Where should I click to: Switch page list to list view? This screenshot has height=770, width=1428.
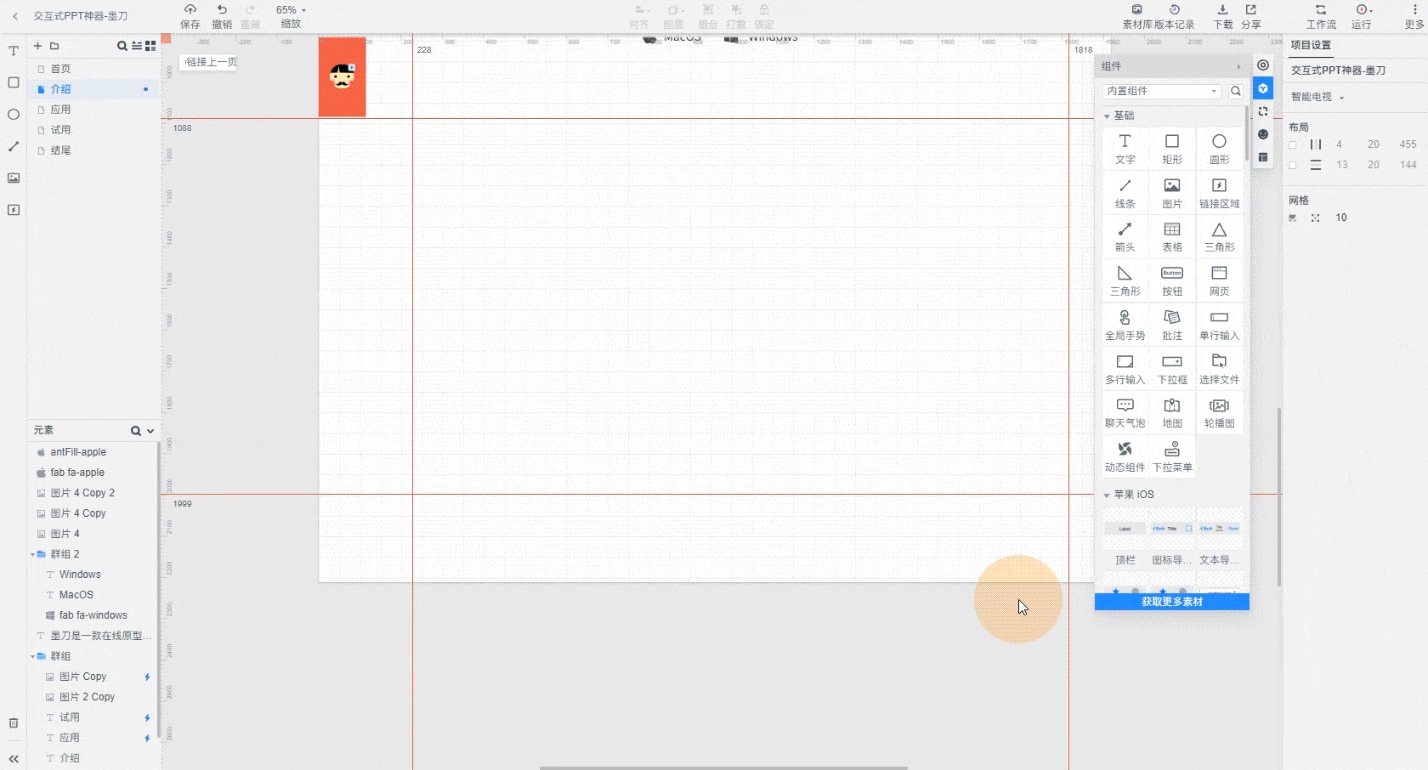point(136,46)
